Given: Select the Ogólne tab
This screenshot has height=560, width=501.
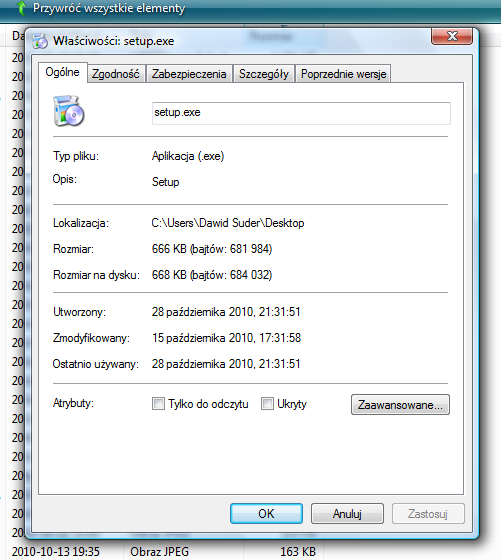Looking at the screenshot, I should click(62, 72).
